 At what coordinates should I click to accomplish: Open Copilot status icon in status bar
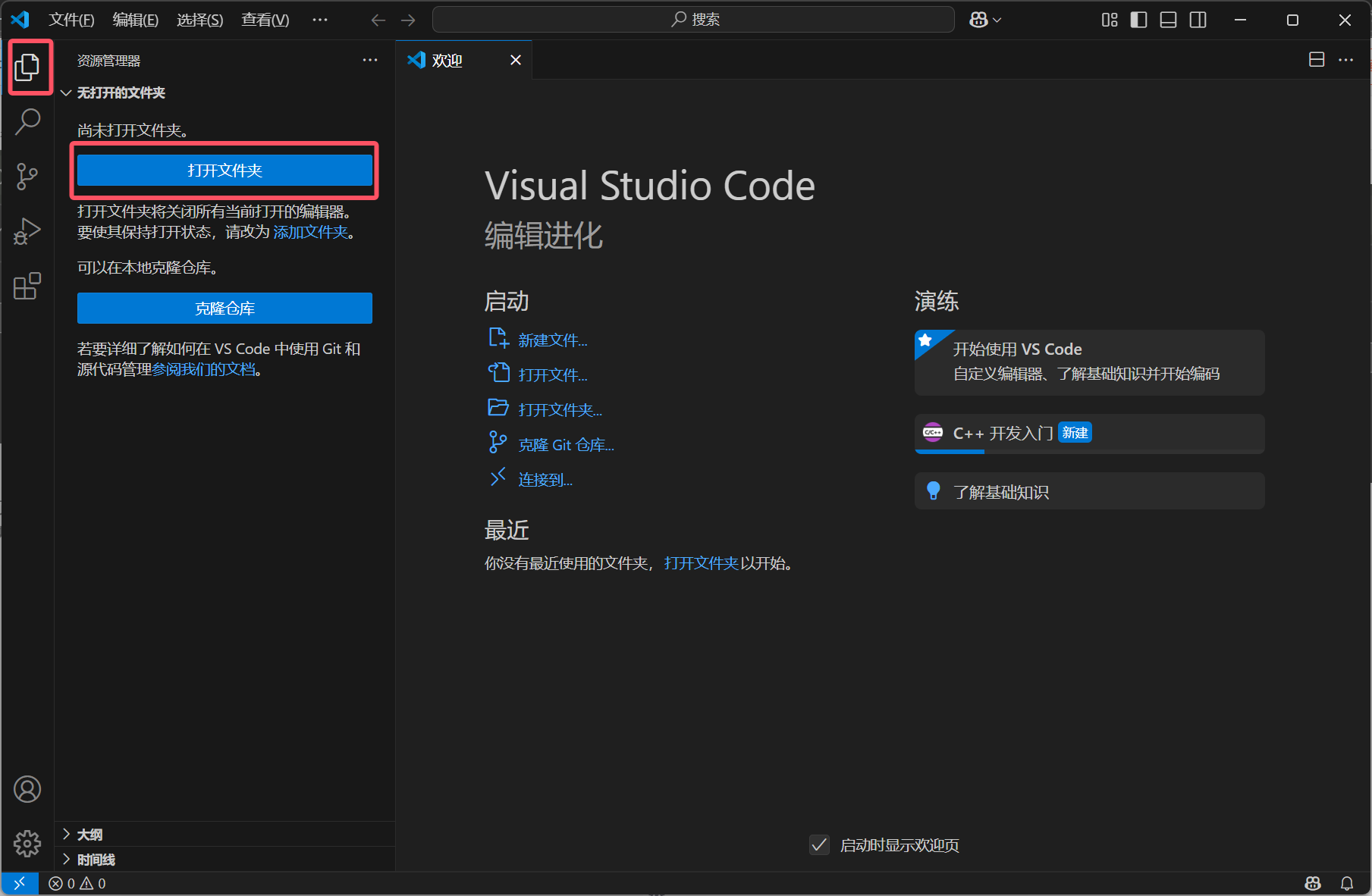tap(1313, 883)
